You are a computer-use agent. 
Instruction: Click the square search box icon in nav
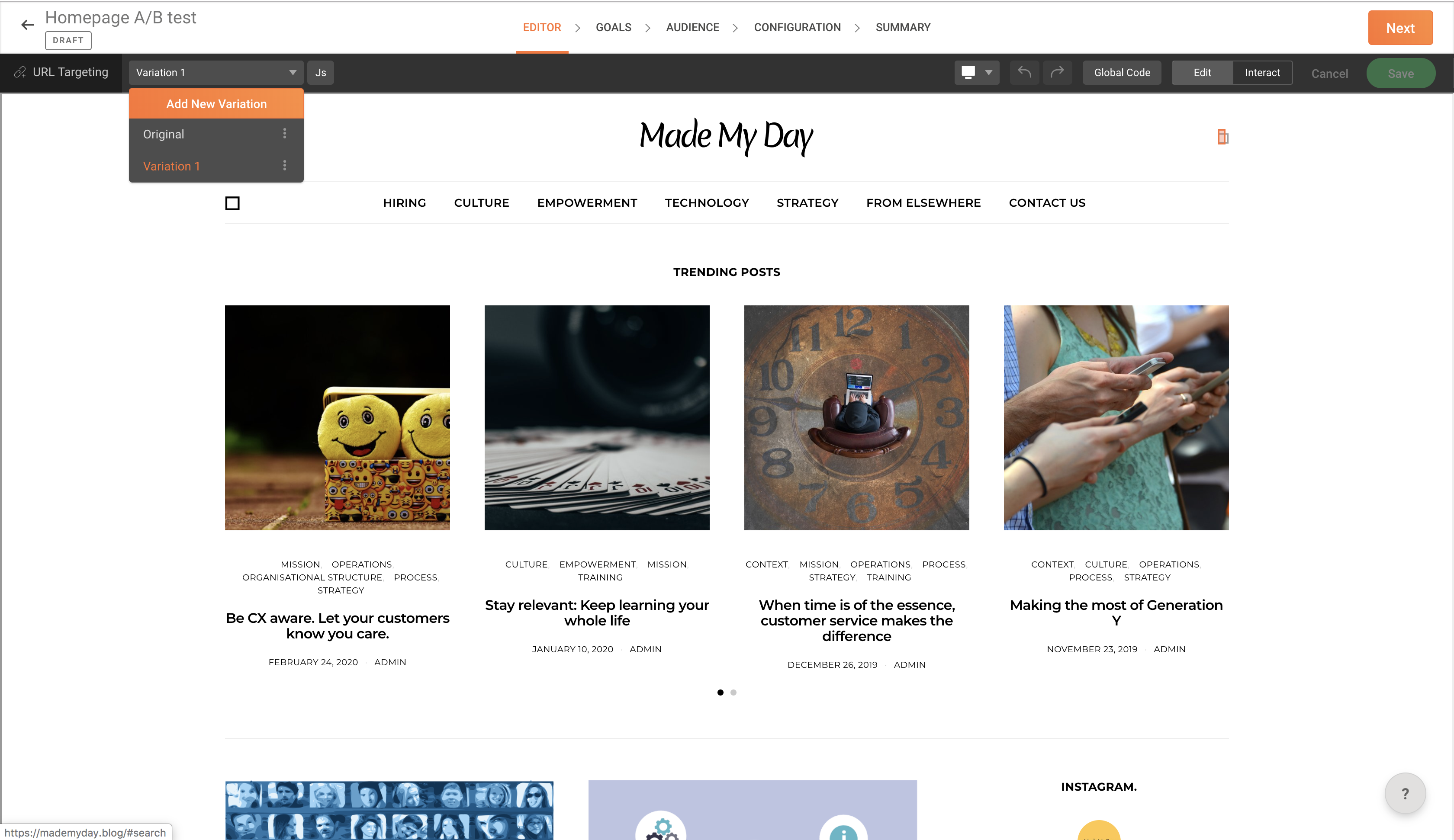click(232, 203)
